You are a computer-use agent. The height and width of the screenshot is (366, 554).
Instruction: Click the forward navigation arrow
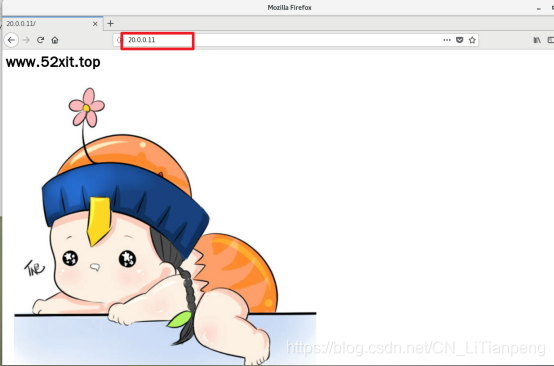tap(26, 40)
